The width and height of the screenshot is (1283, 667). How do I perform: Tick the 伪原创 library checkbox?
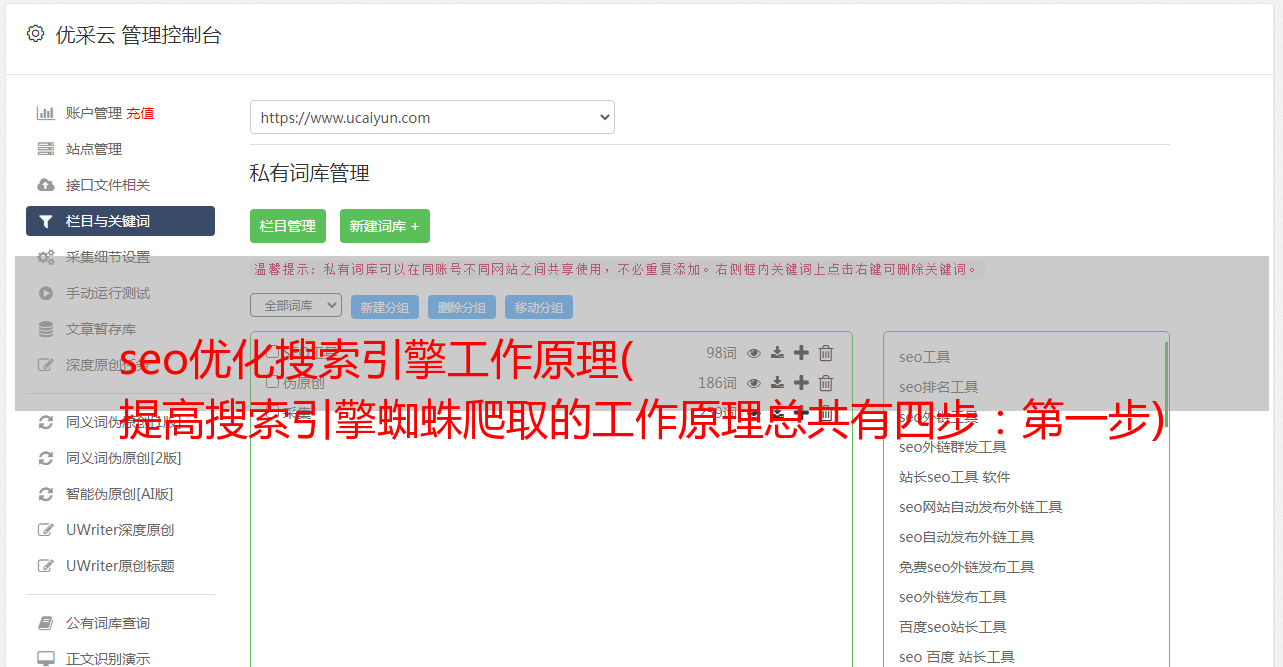272,383
